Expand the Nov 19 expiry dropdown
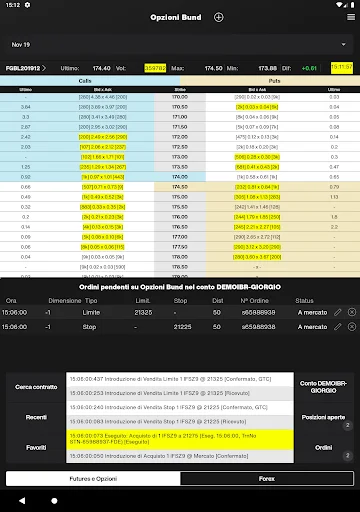The height and width of the screenshot is (512, 360). click(180, 44)
